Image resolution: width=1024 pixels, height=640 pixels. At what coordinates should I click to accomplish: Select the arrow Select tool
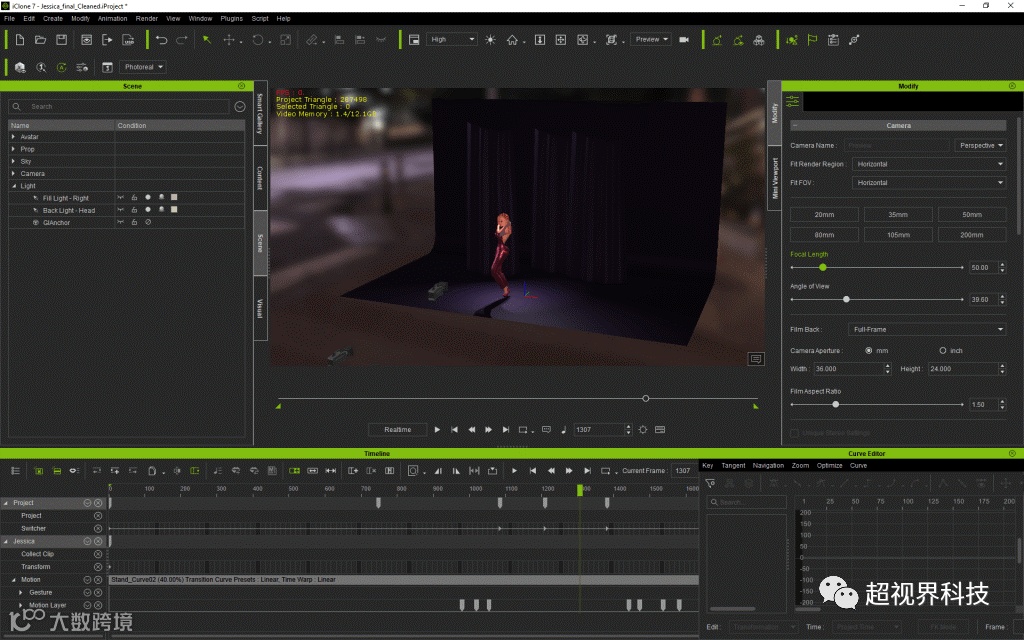point(207,40)
